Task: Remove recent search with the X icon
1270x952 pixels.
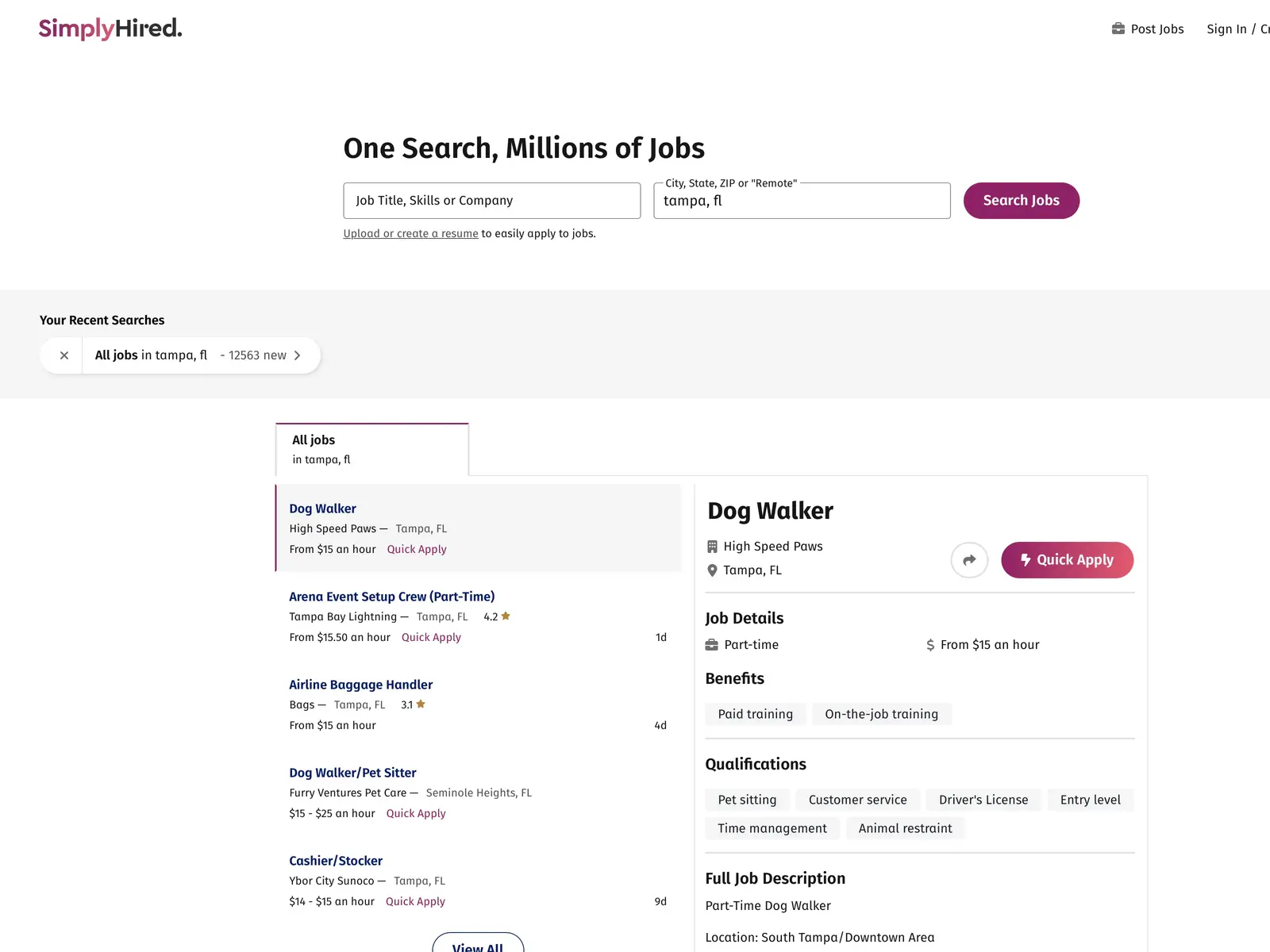Action: pos(64,355)
